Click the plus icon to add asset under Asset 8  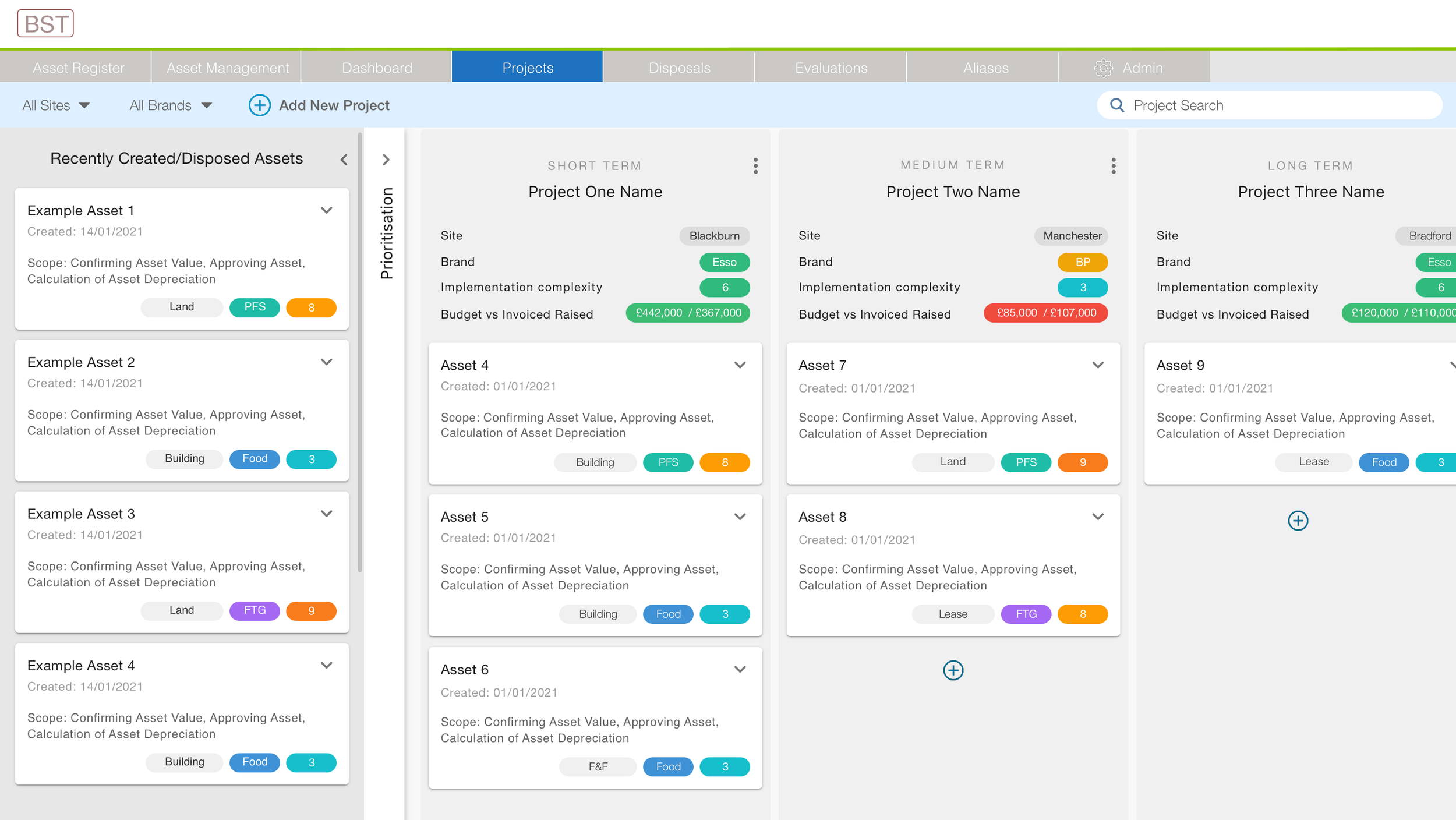953,670
